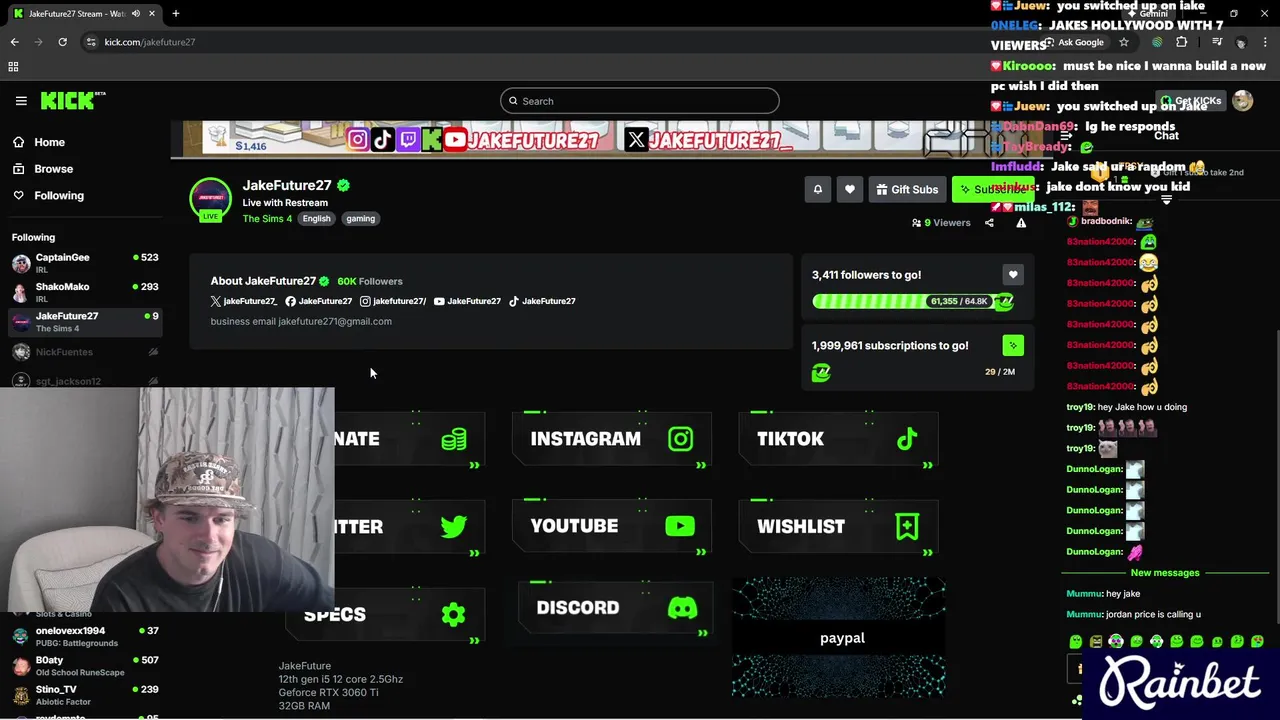
Task: Click the heart button on followers goal
Action: pos(1013,275)
